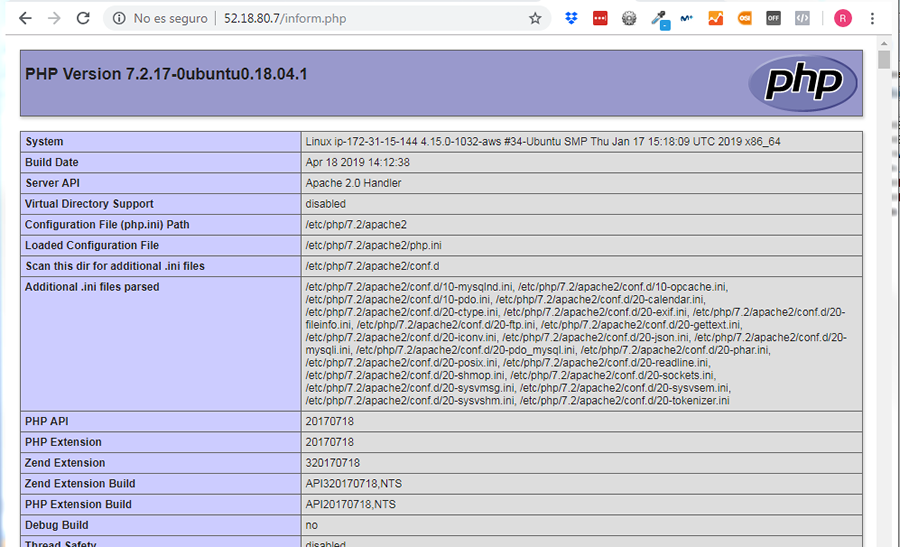Viewport: 900px width, 547px height.
Task: Open the orange analytics chart extension
Action: coord(715,18)
